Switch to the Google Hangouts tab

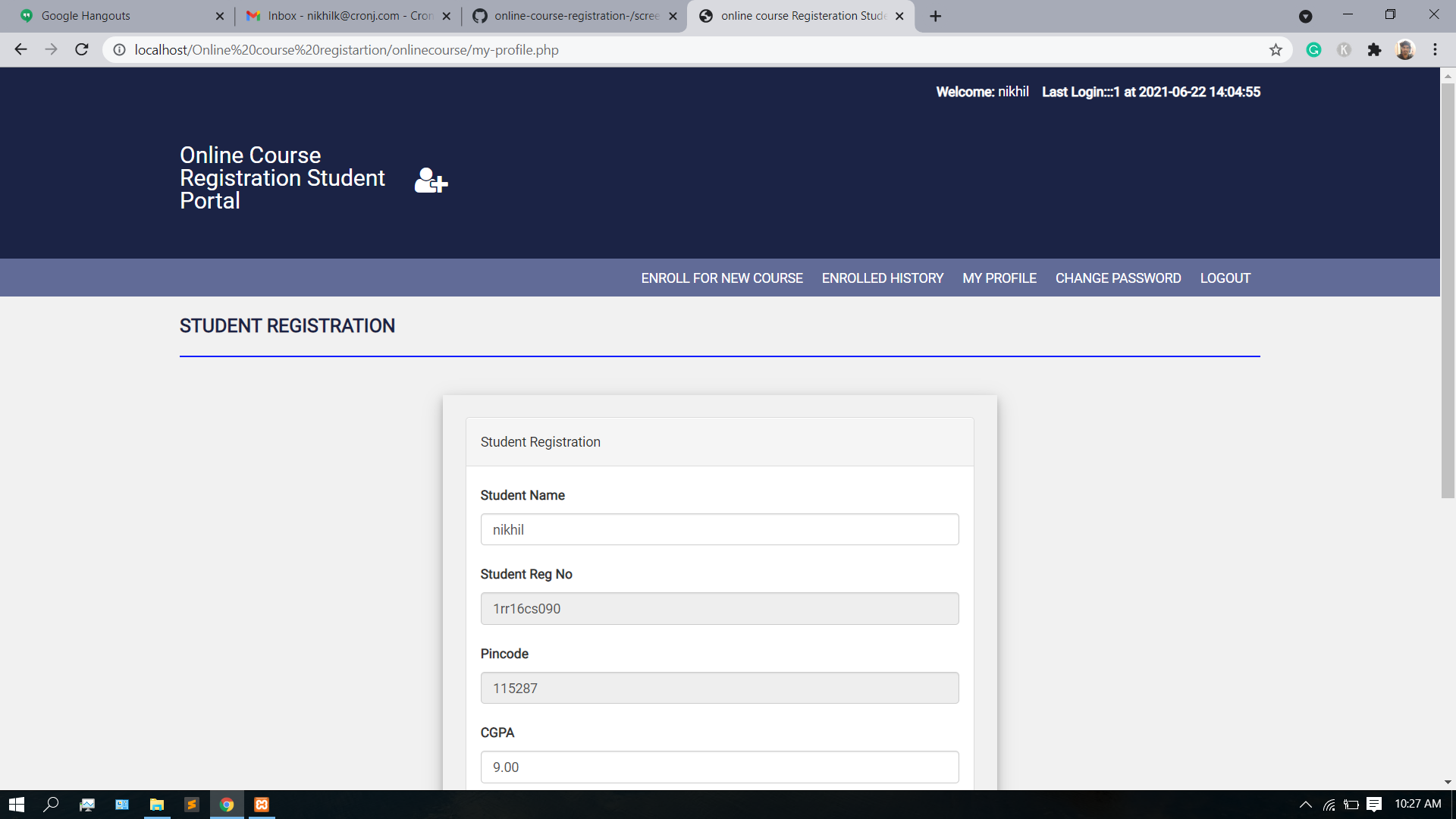point(114,15)
